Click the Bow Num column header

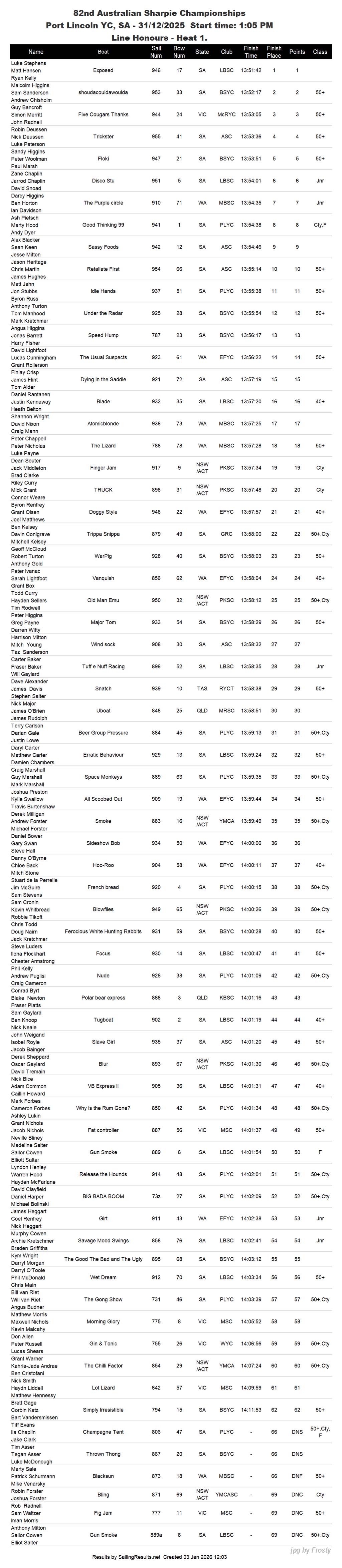tap(179, 52)
